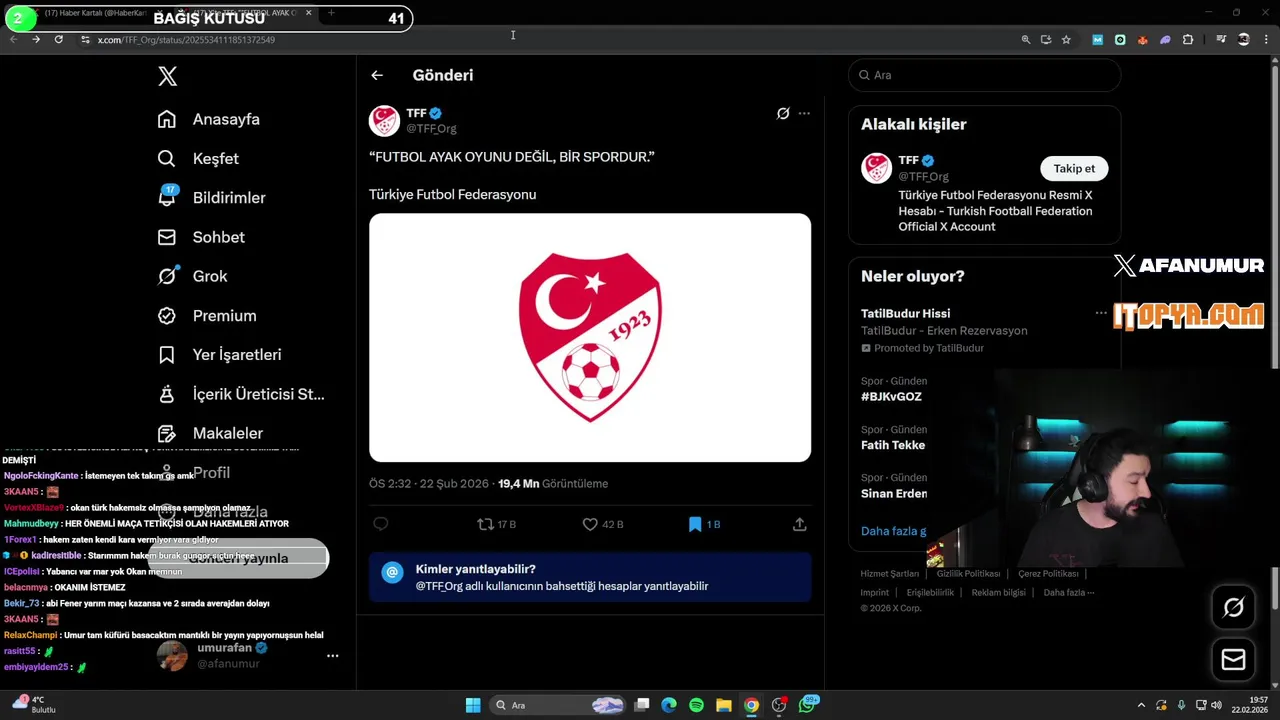Click the Windows taskbar search box

click(560, 705)
